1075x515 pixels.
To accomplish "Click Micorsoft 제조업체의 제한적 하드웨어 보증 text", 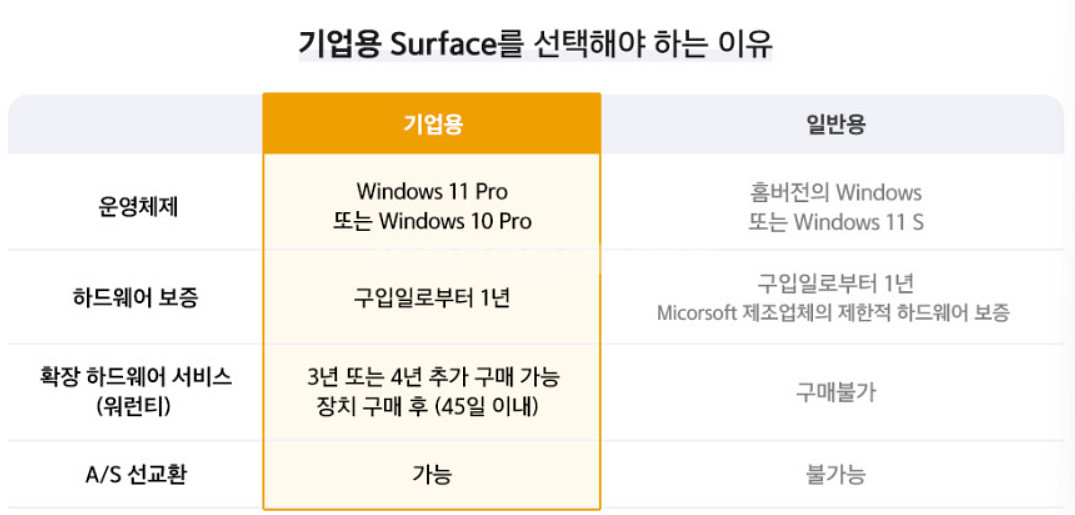I will click(x=834, y=313).
